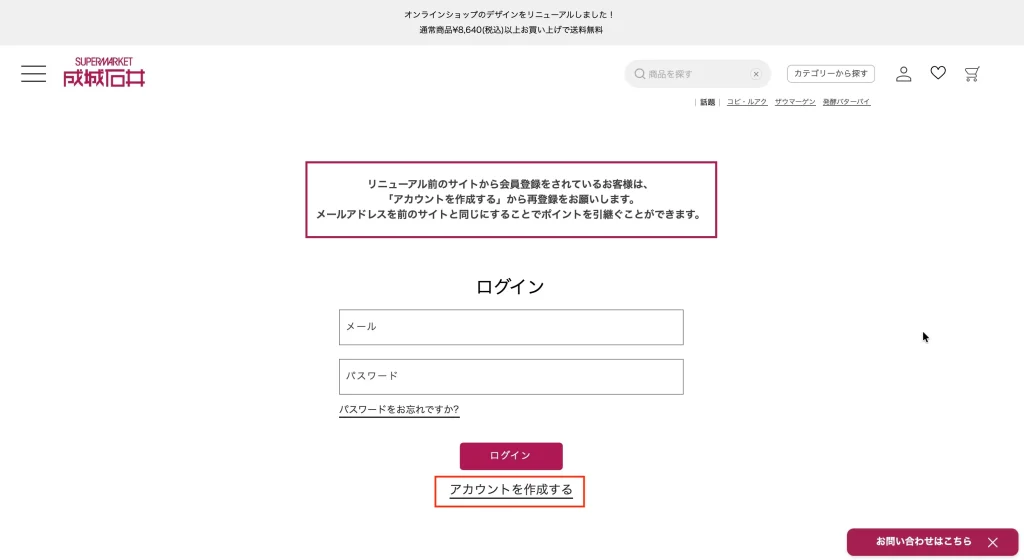1024x560 pixels.
Task: Open the お問い合わせはこちら contact button
Action: 922,542
